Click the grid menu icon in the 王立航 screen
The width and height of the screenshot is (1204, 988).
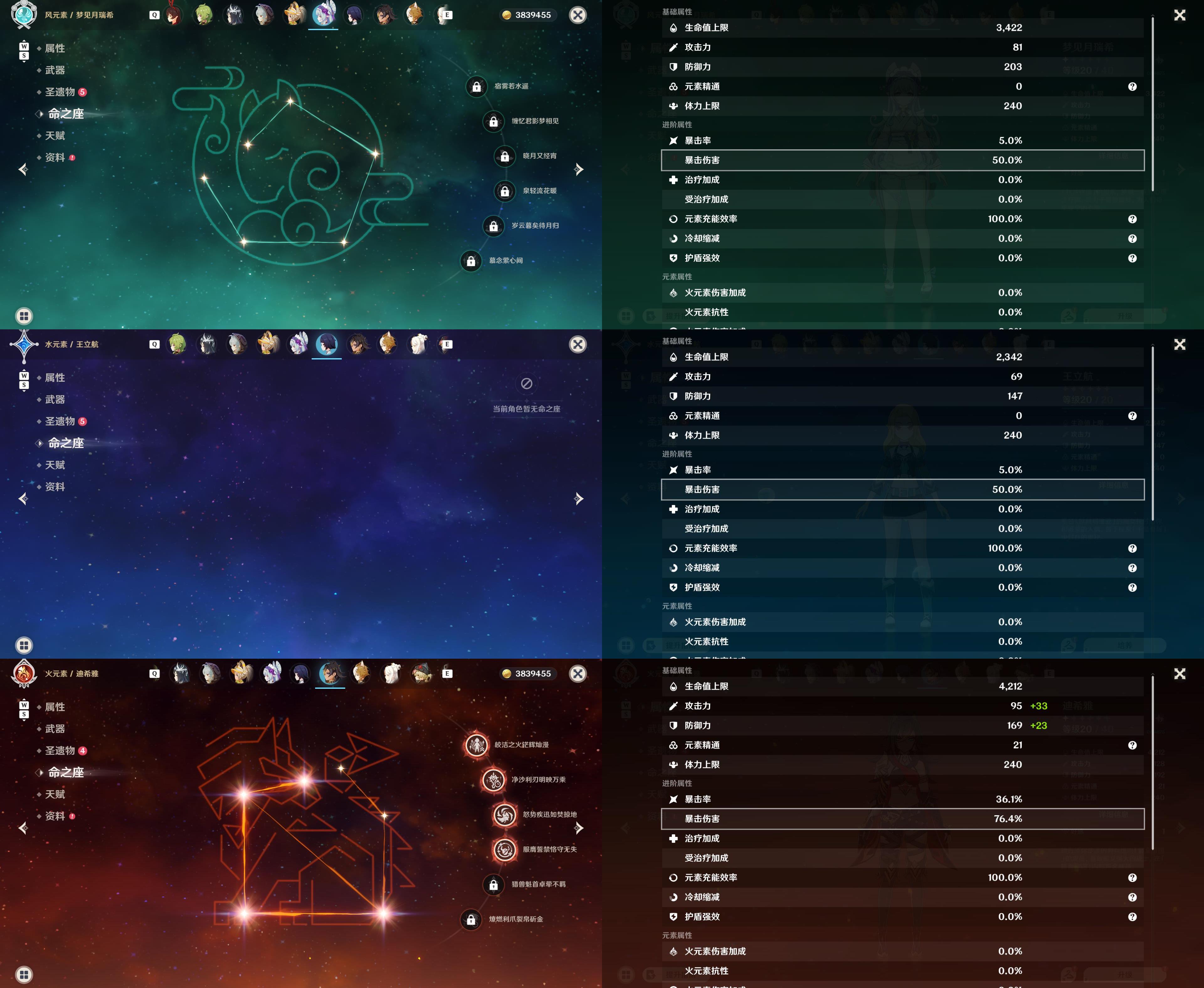coord(24,645)
